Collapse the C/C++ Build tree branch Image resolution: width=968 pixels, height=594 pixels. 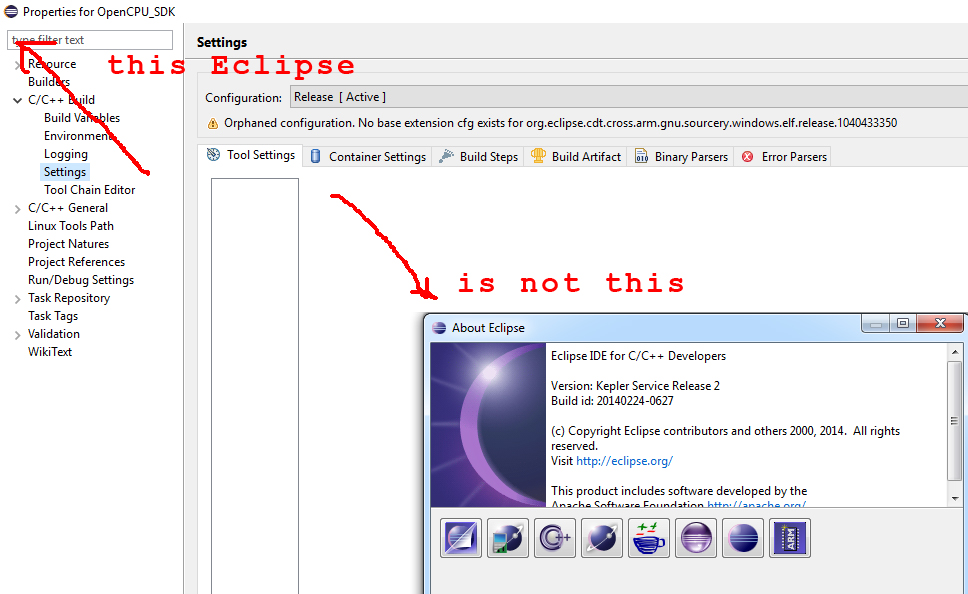pyautogui.click(x=17, y=99)
